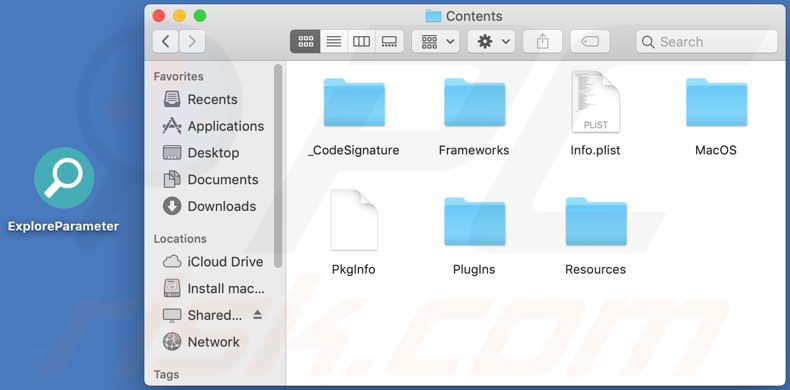Viewport: 790px width, 390px height.
Task: Select the Shared... location
Action: (203, 315)
